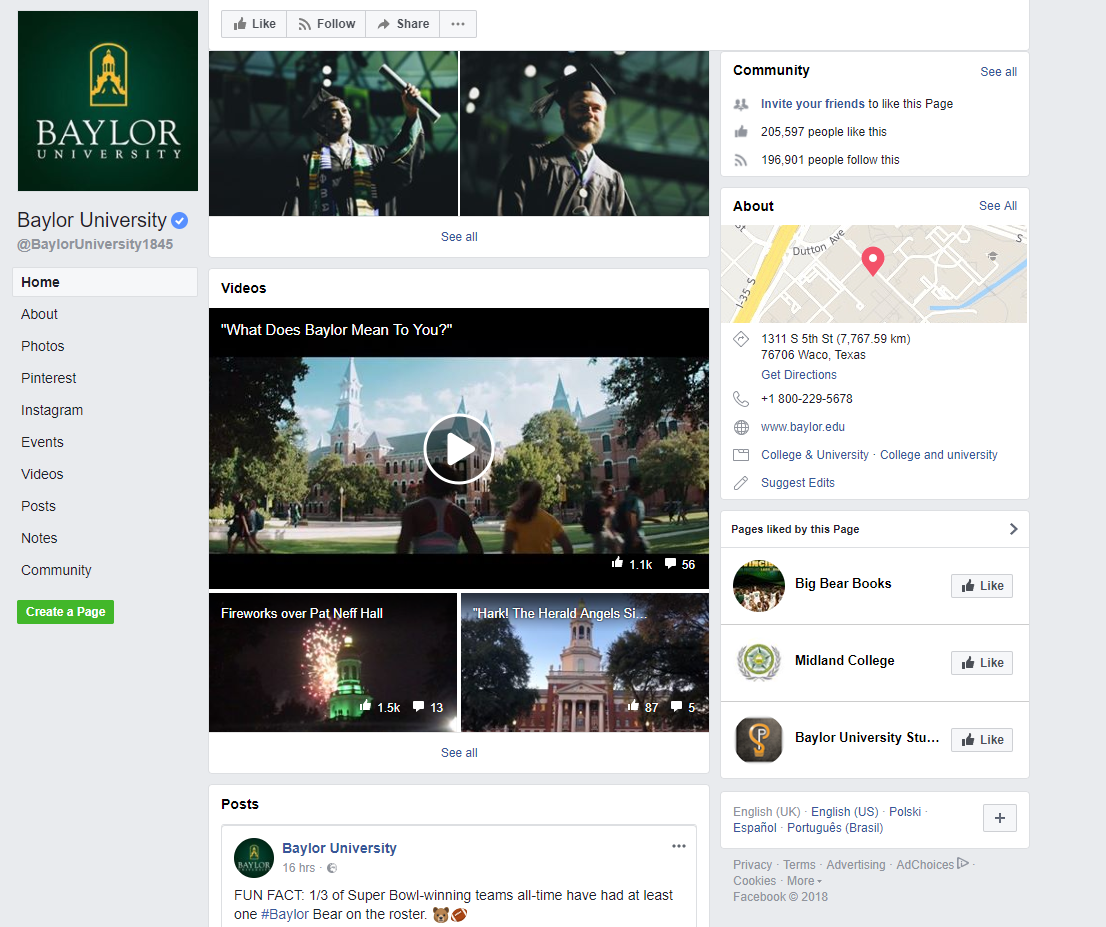1106x927 pixels.
Task: Open the three-dot menu on the Baylor University post
Action: [x=679, y=847]
